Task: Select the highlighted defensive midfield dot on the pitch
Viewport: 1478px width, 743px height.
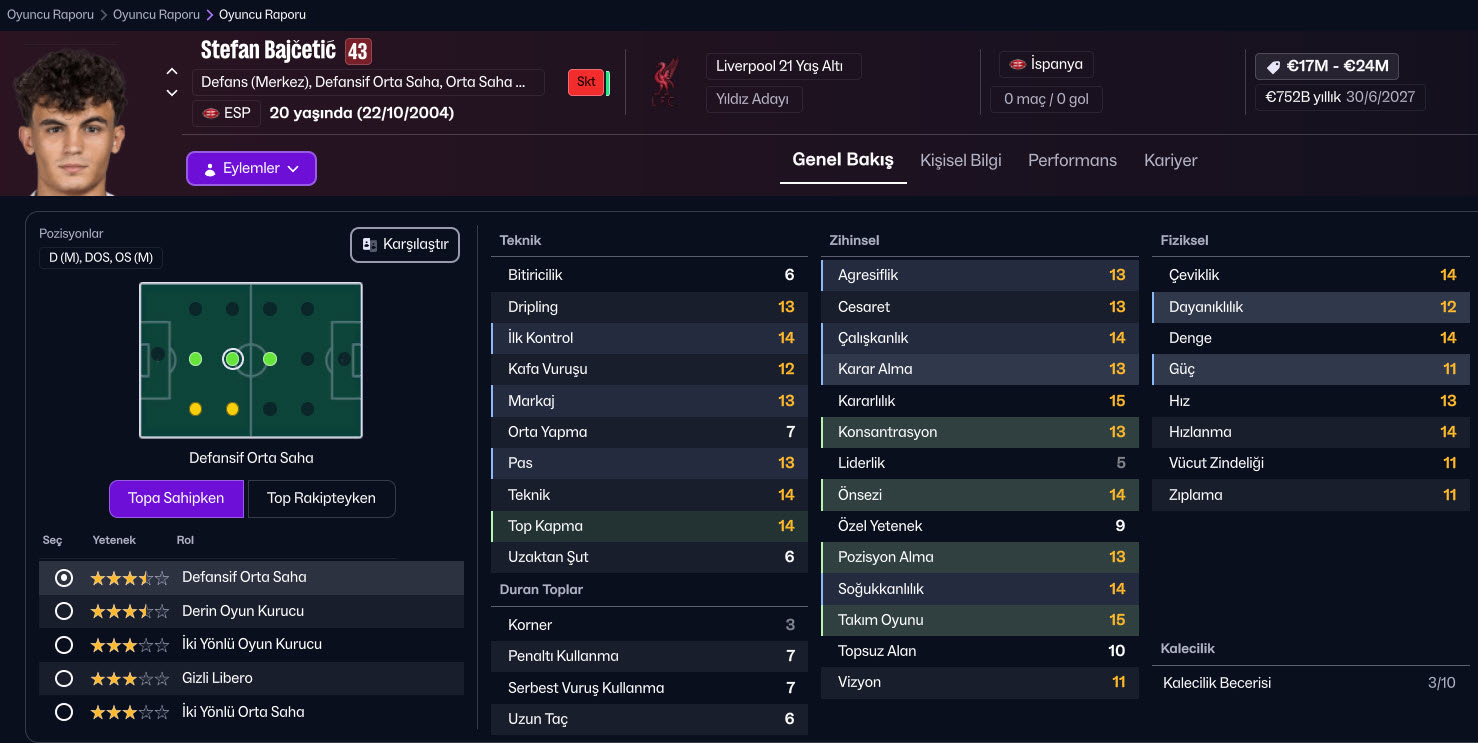Action: (233, 359)
